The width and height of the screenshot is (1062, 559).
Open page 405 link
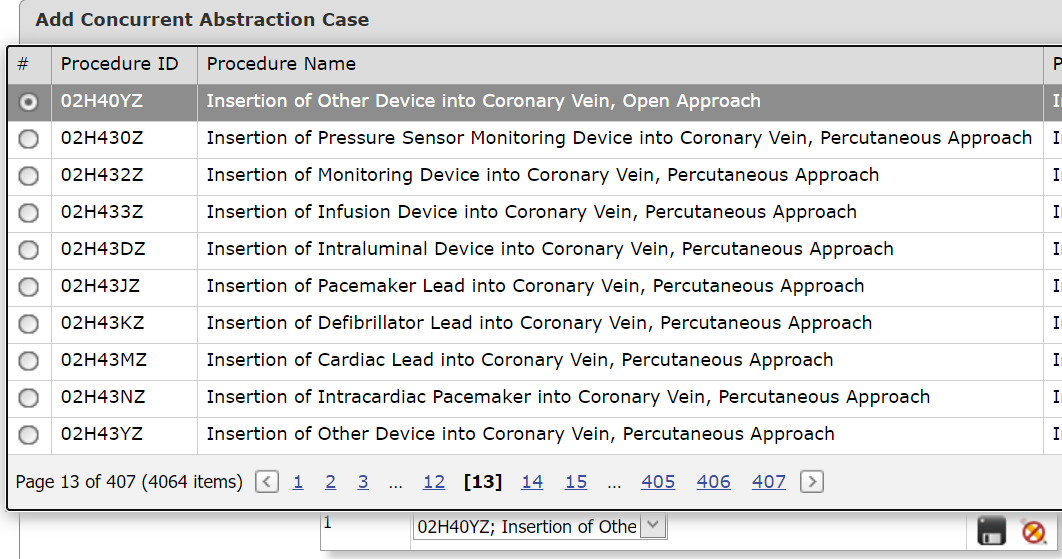[658, 482]
